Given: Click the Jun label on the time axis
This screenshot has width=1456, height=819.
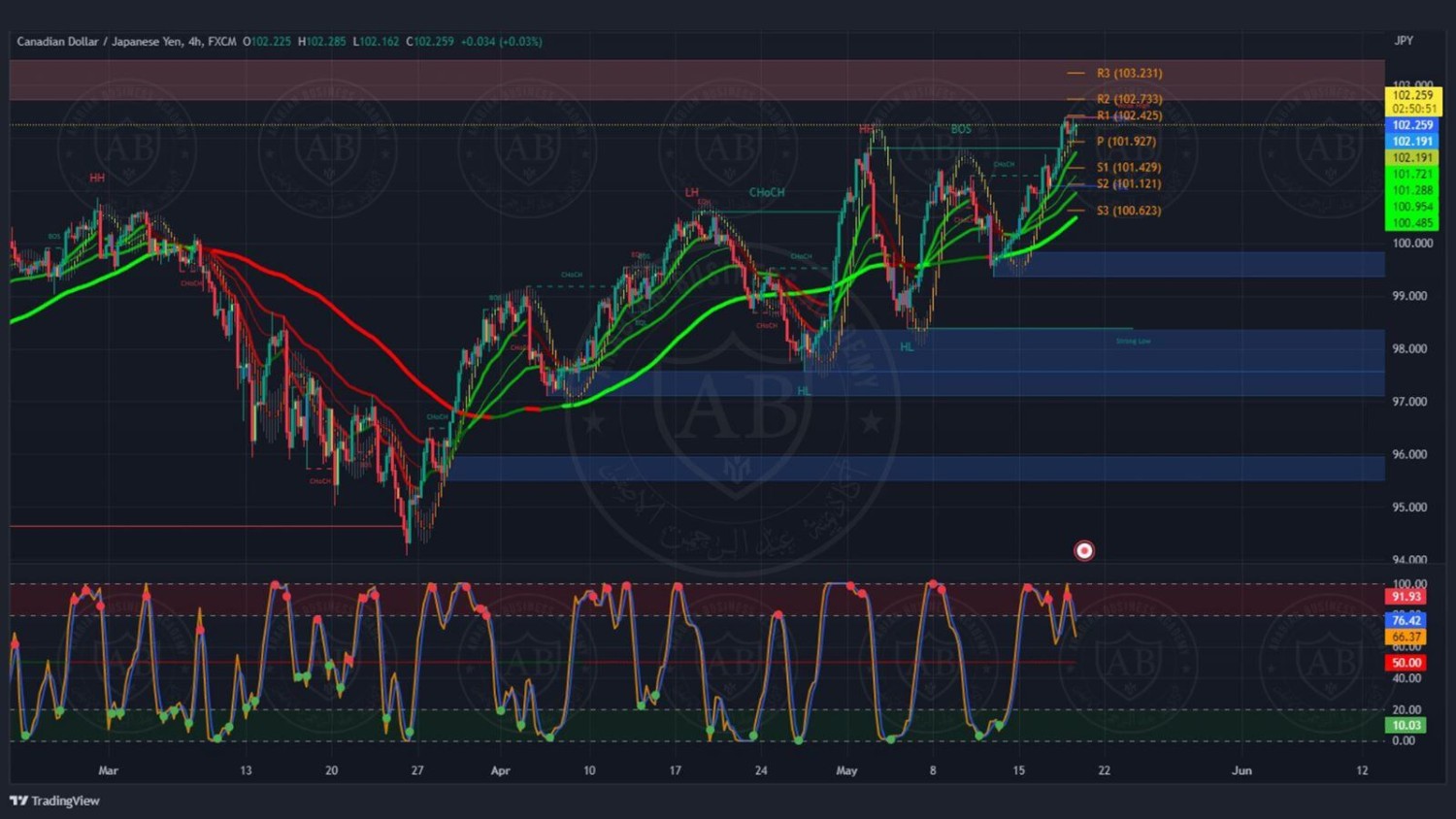Looking at the screenshot, I should 1241,770.
